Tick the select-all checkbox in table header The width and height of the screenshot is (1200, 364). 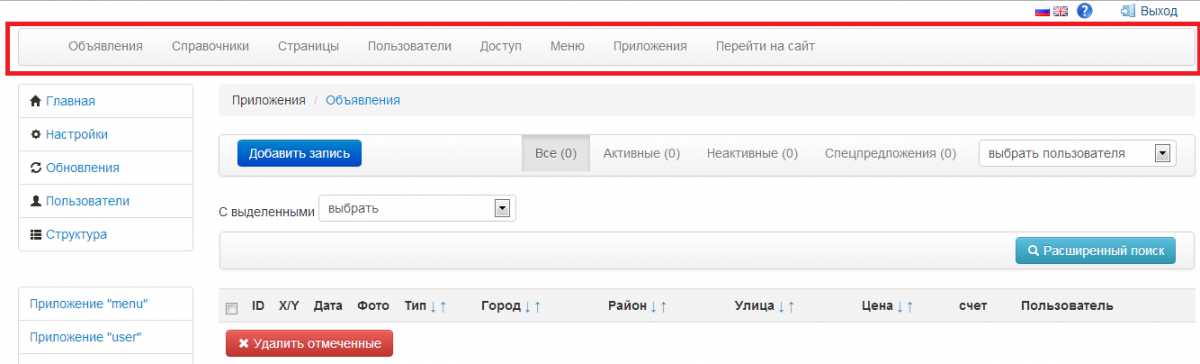[x=232, y=308]
